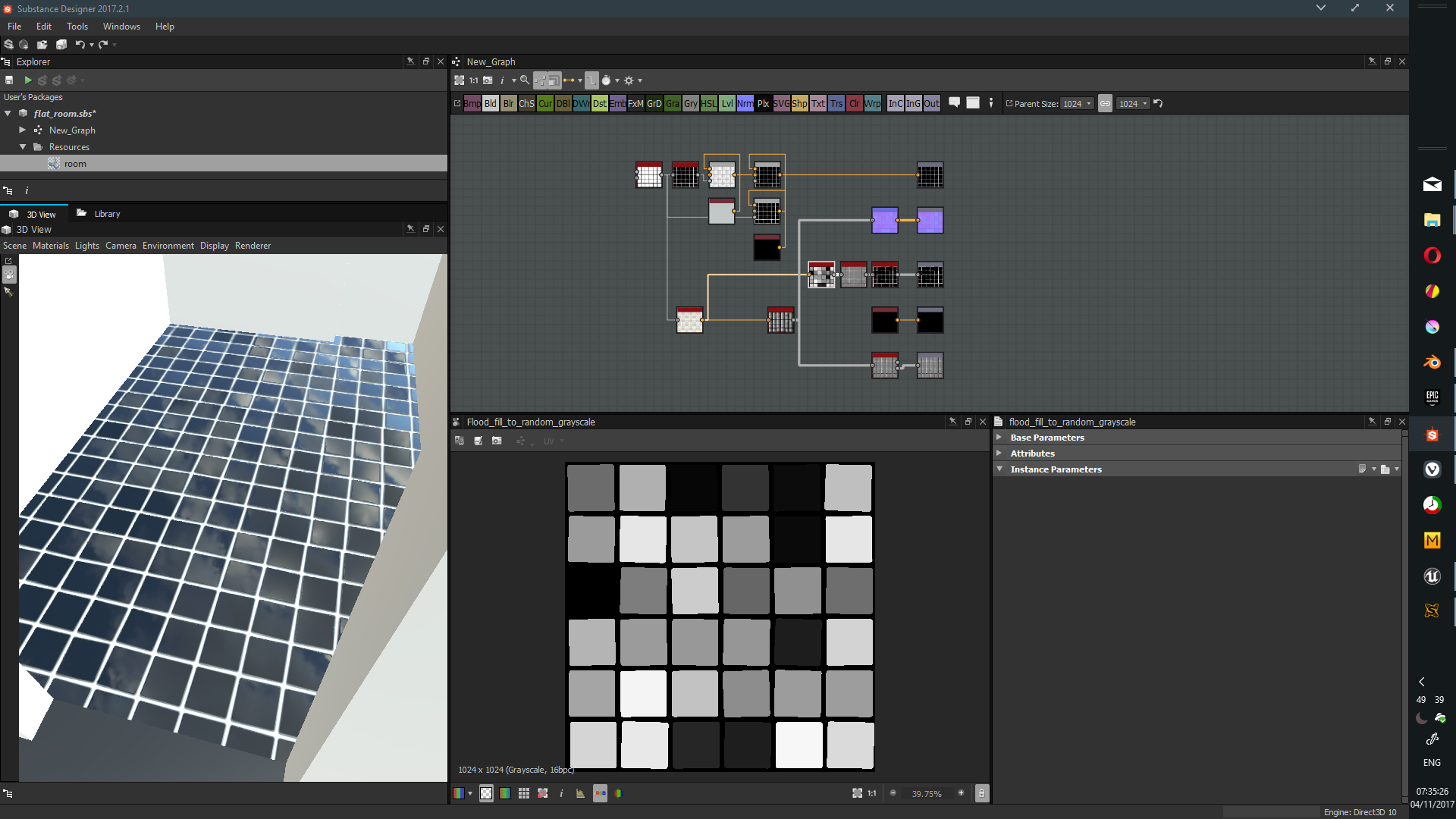The image size is (1456, 819).
Task: Open the histogram in the 2D view
Action: pos(580,793)
